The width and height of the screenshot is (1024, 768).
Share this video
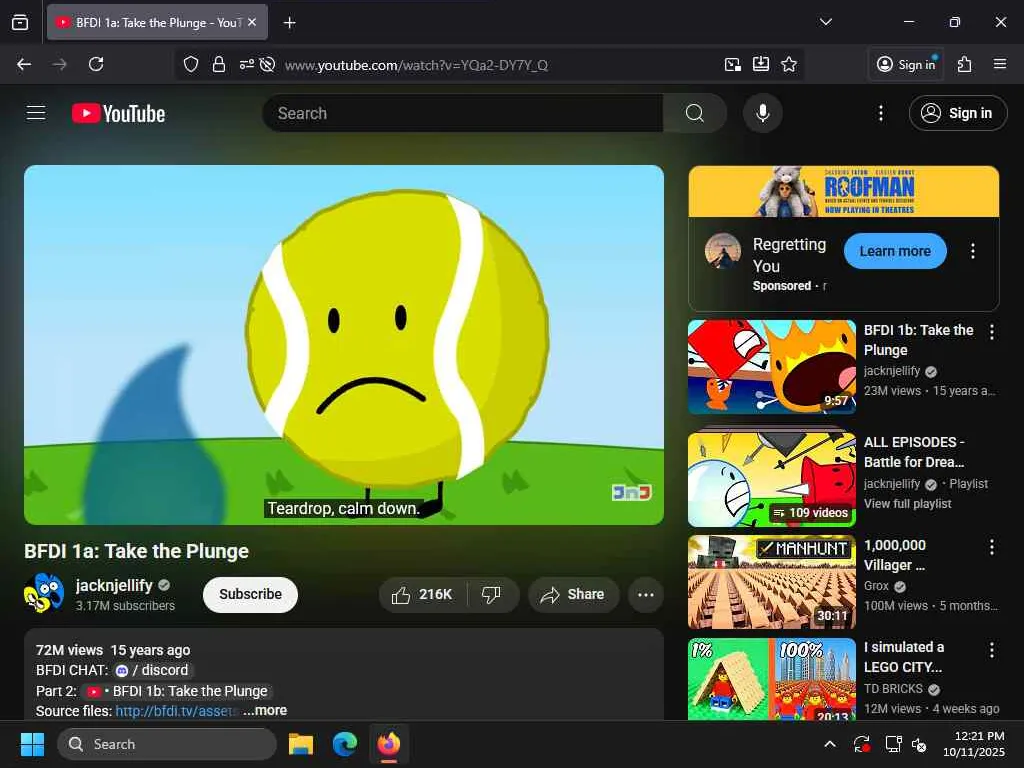[x=573, y=594]
